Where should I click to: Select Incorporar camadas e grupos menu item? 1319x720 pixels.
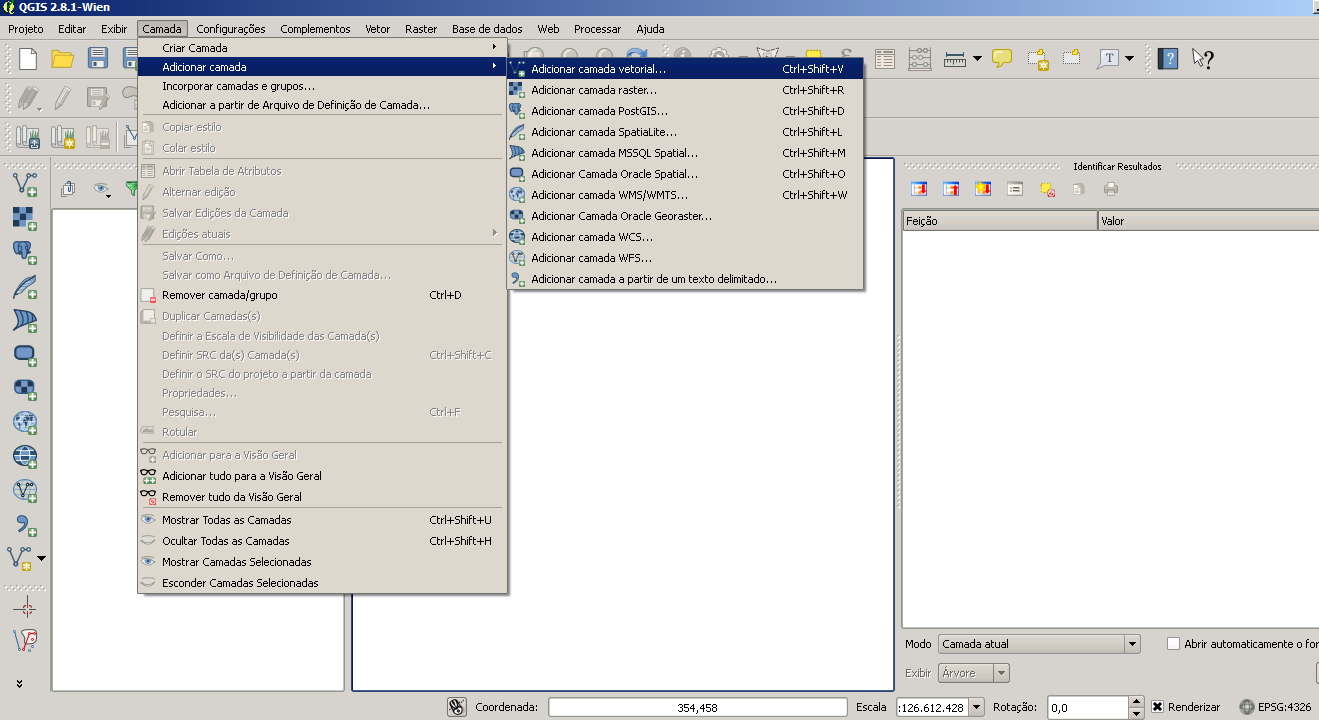pyautogui.click(x=323, y=86)
